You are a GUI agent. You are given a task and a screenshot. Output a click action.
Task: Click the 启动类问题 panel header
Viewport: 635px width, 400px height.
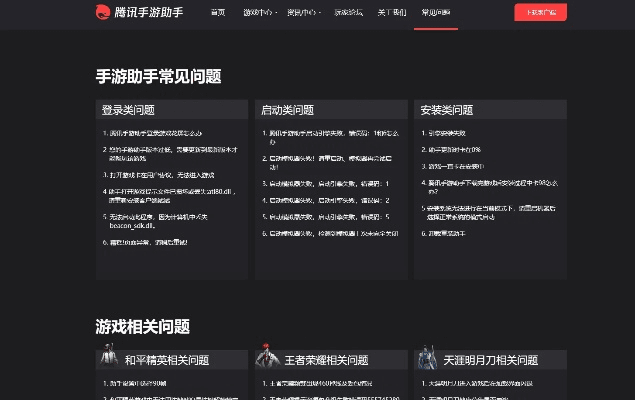331,109
